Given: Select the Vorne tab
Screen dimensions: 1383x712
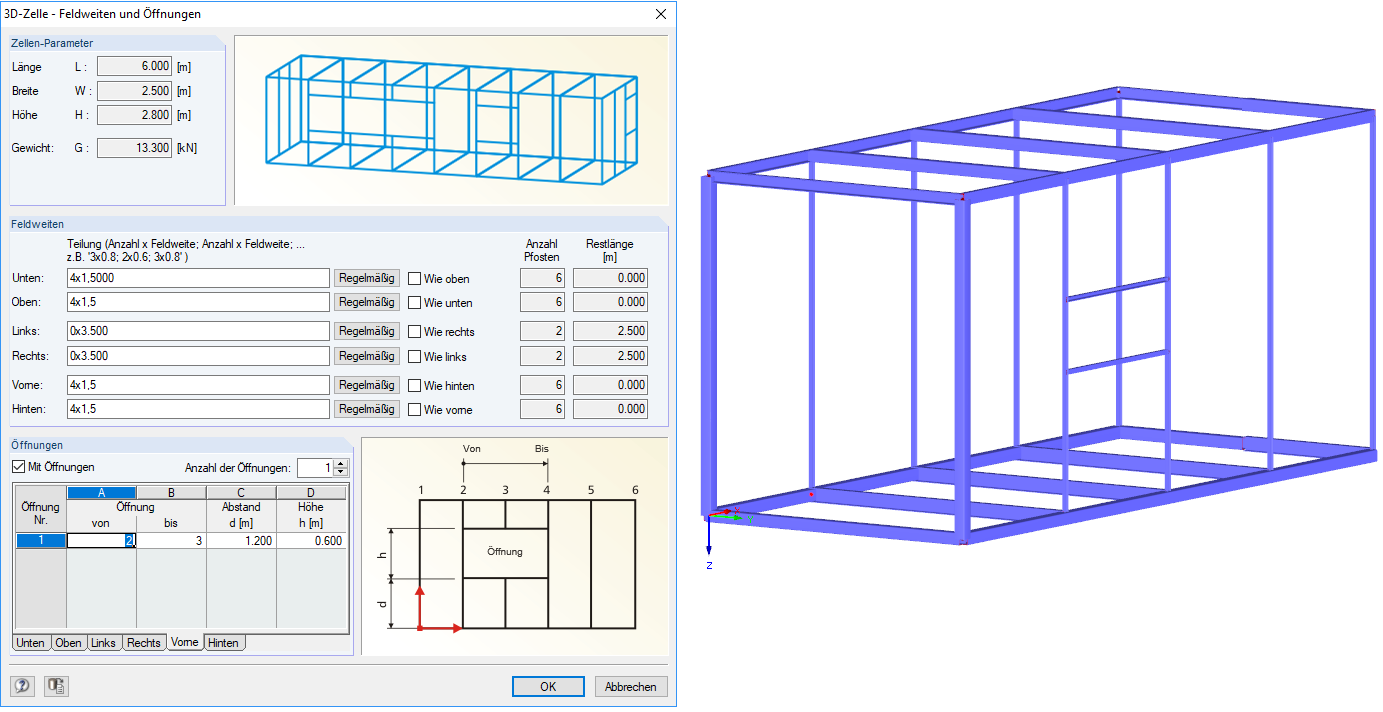Looking at the screenshot, I should 185,642.
